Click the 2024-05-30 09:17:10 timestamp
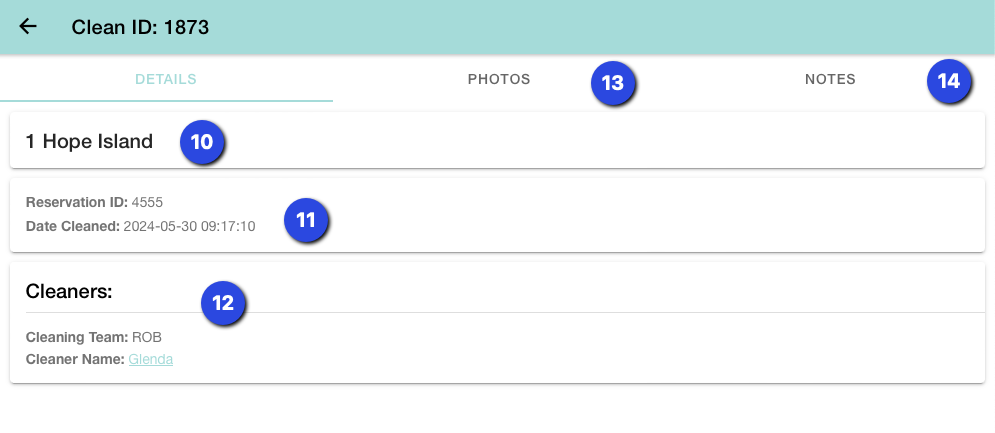This screenshot has width=995, height=433. click(189, 227)
